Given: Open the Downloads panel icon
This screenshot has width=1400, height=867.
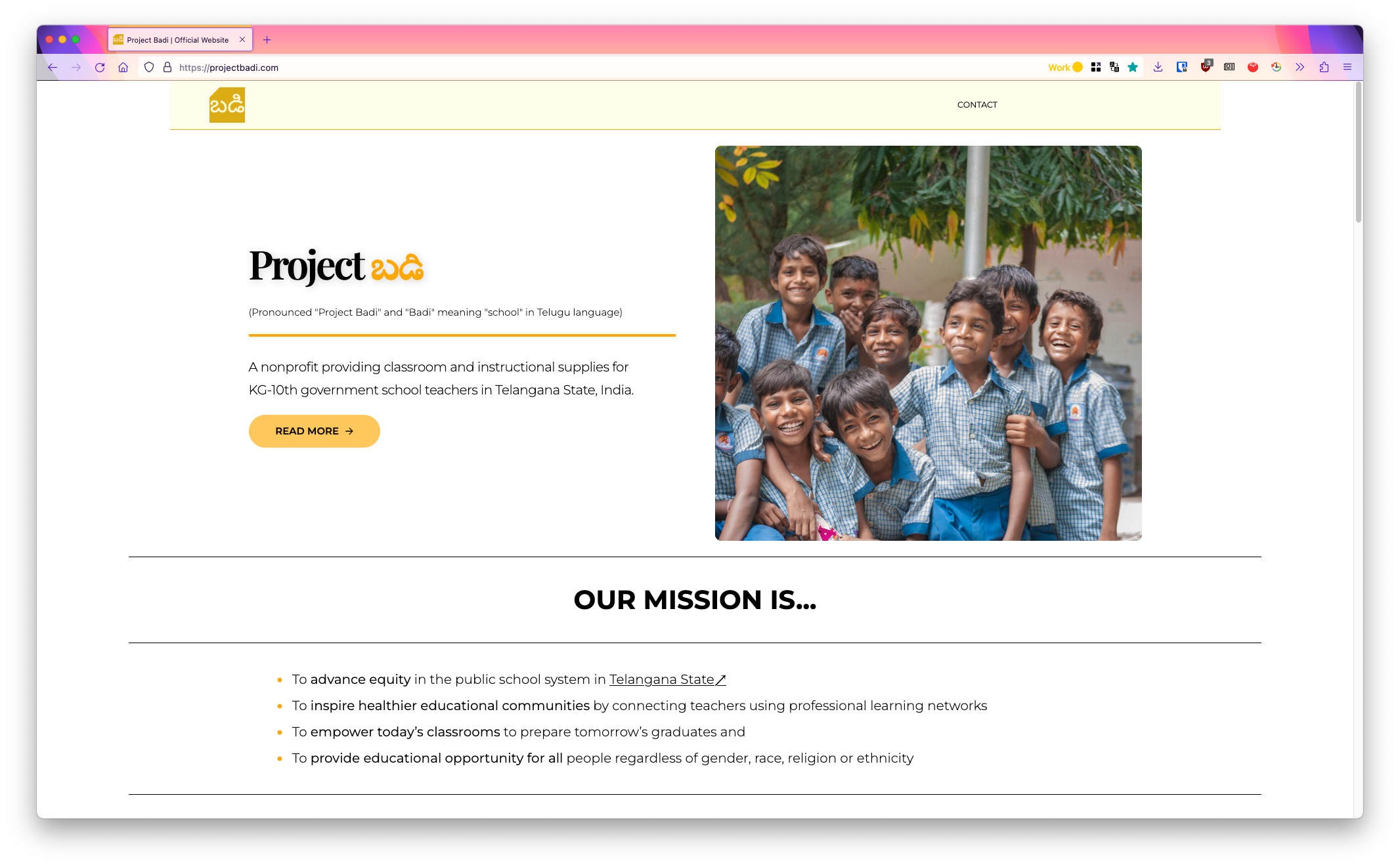Looking at the screenshot, I should tap(1158, 67).
